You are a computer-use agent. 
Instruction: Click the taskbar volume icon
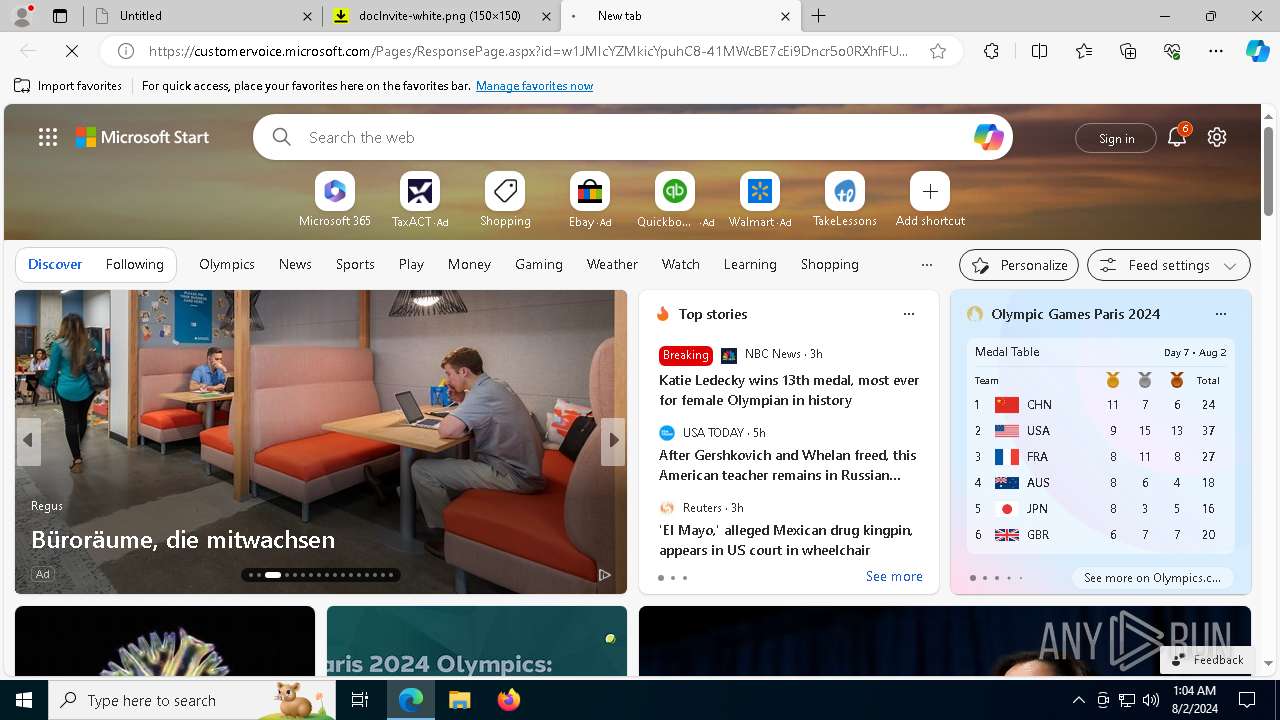pyautogui.click(x=1151, y=700)
